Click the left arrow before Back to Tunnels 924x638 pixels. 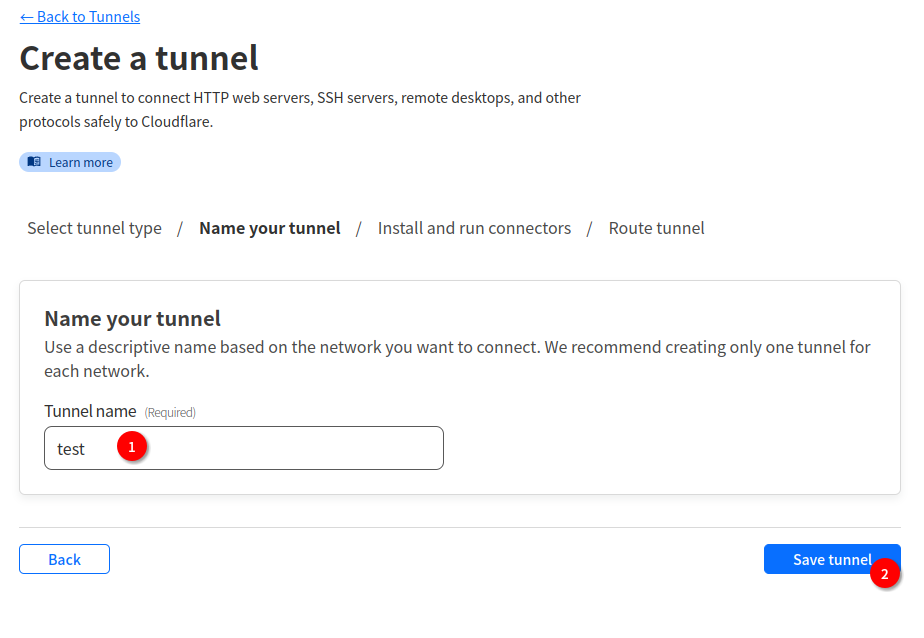coord(26,17)
